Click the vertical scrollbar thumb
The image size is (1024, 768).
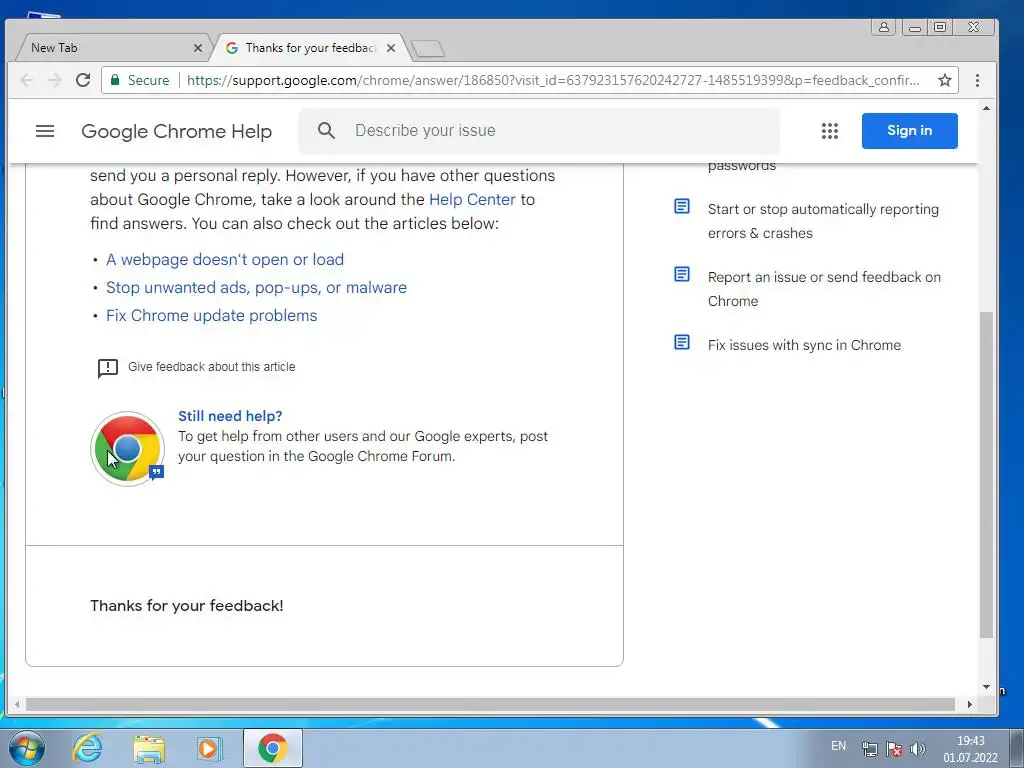[x=986, y=475]
